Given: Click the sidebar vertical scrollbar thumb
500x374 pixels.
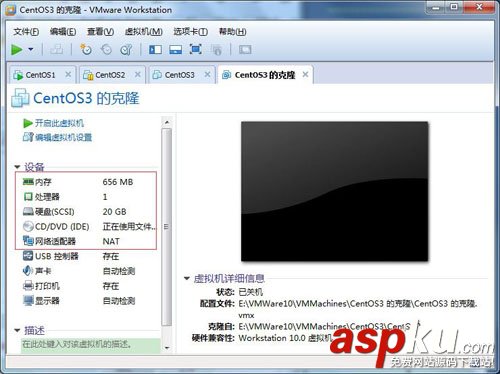Looking at the screenshot, I should coord(167,227).
